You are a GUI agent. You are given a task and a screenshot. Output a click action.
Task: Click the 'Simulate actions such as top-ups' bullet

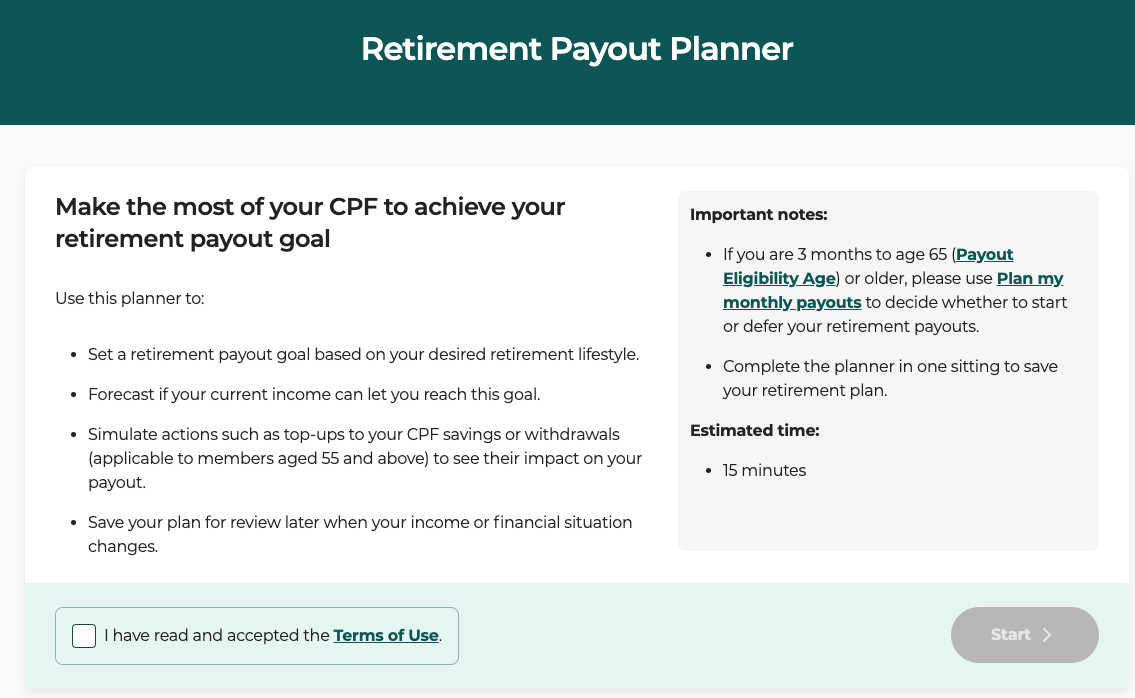coord(364,458)
